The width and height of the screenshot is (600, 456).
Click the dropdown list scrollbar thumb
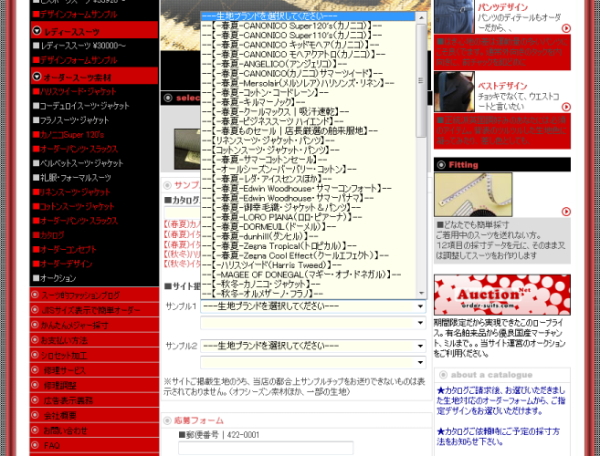(421, 80)
